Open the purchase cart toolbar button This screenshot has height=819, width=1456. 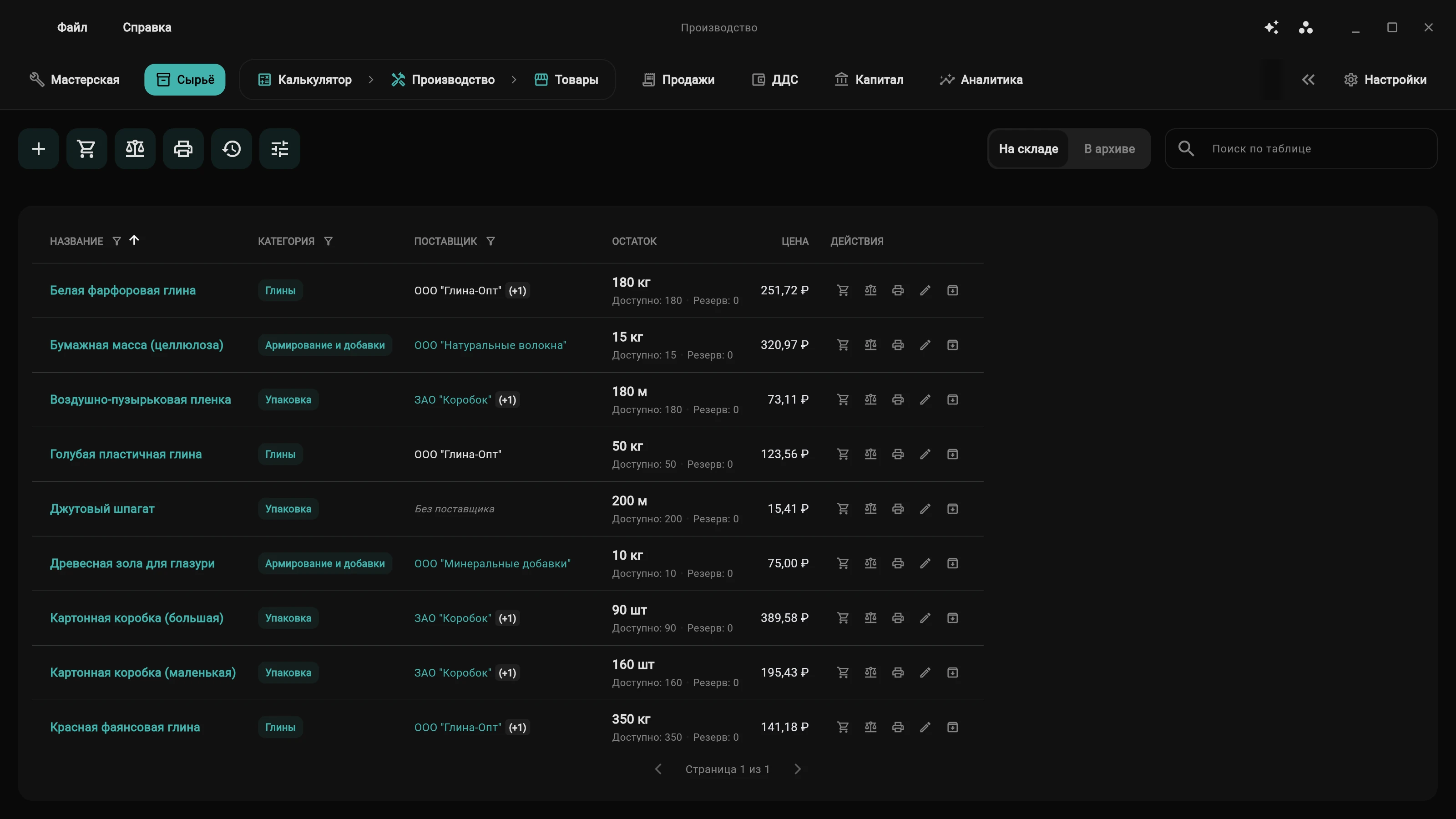coord(86,149)
